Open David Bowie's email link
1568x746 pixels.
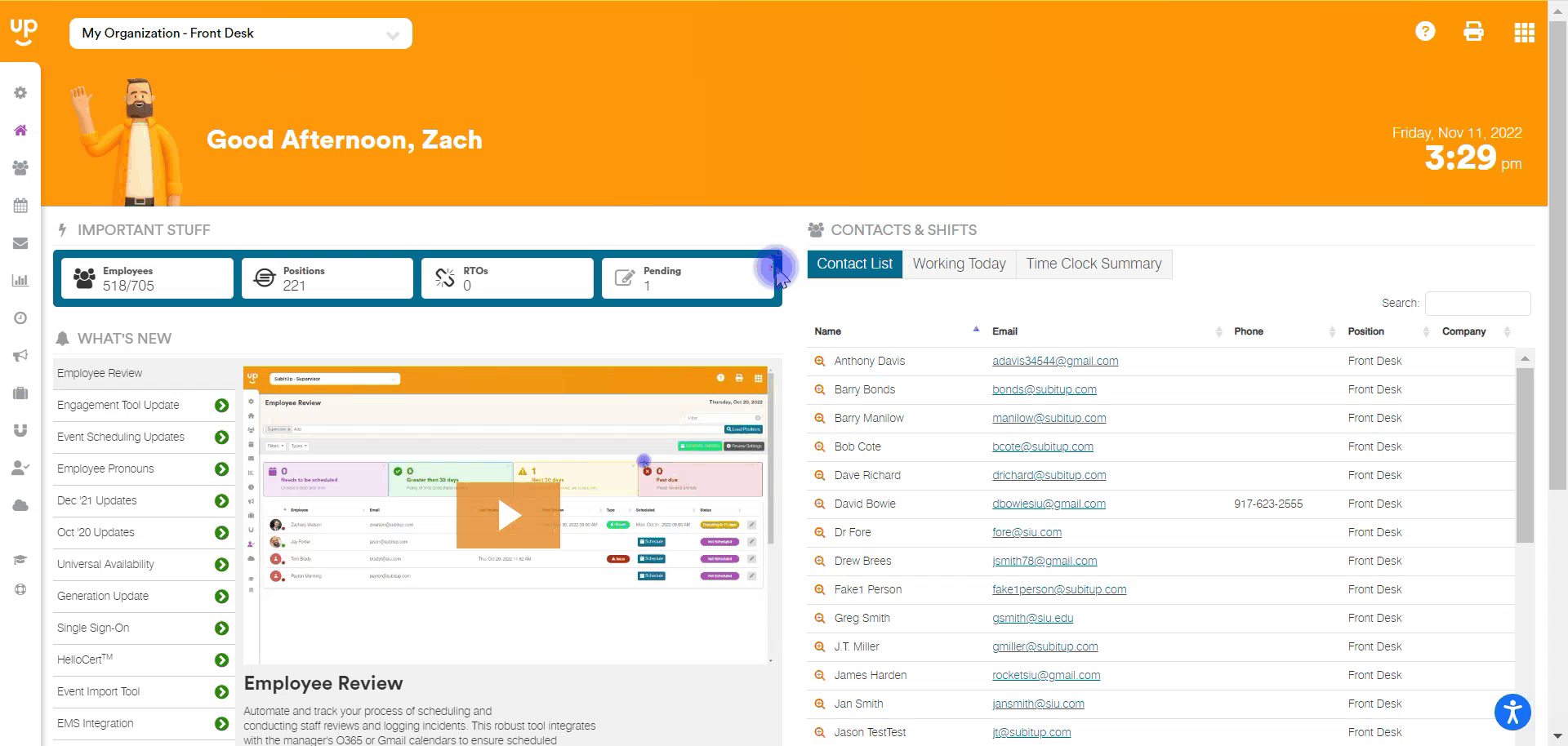1048,504
